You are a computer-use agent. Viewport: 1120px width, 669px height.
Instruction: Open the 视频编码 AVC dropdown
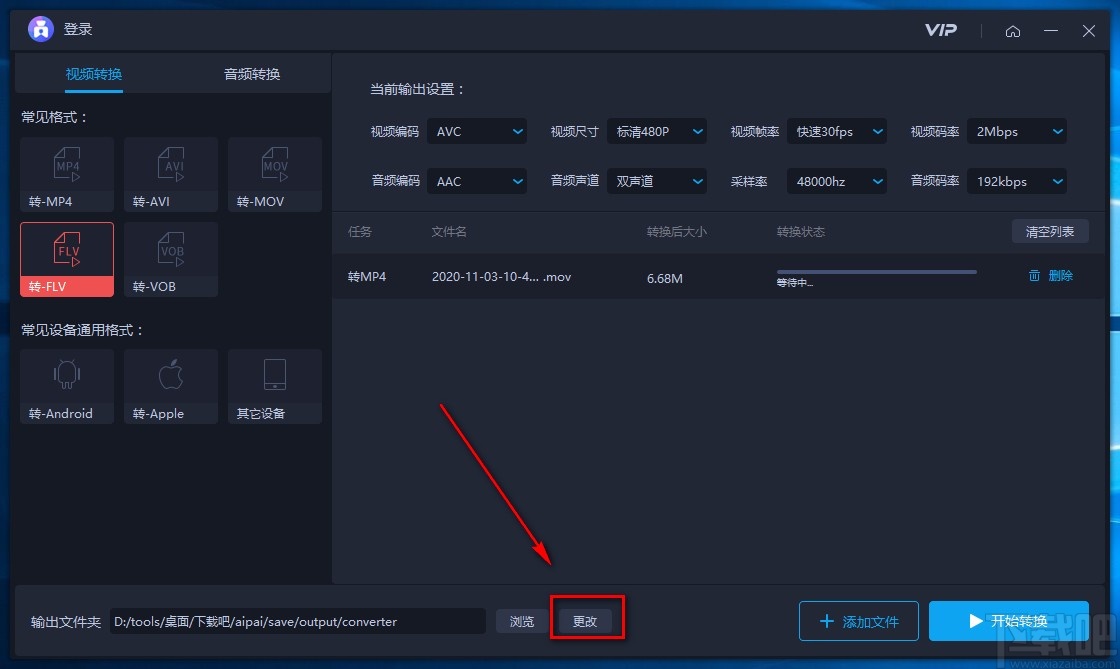click(x=477, y=131)
